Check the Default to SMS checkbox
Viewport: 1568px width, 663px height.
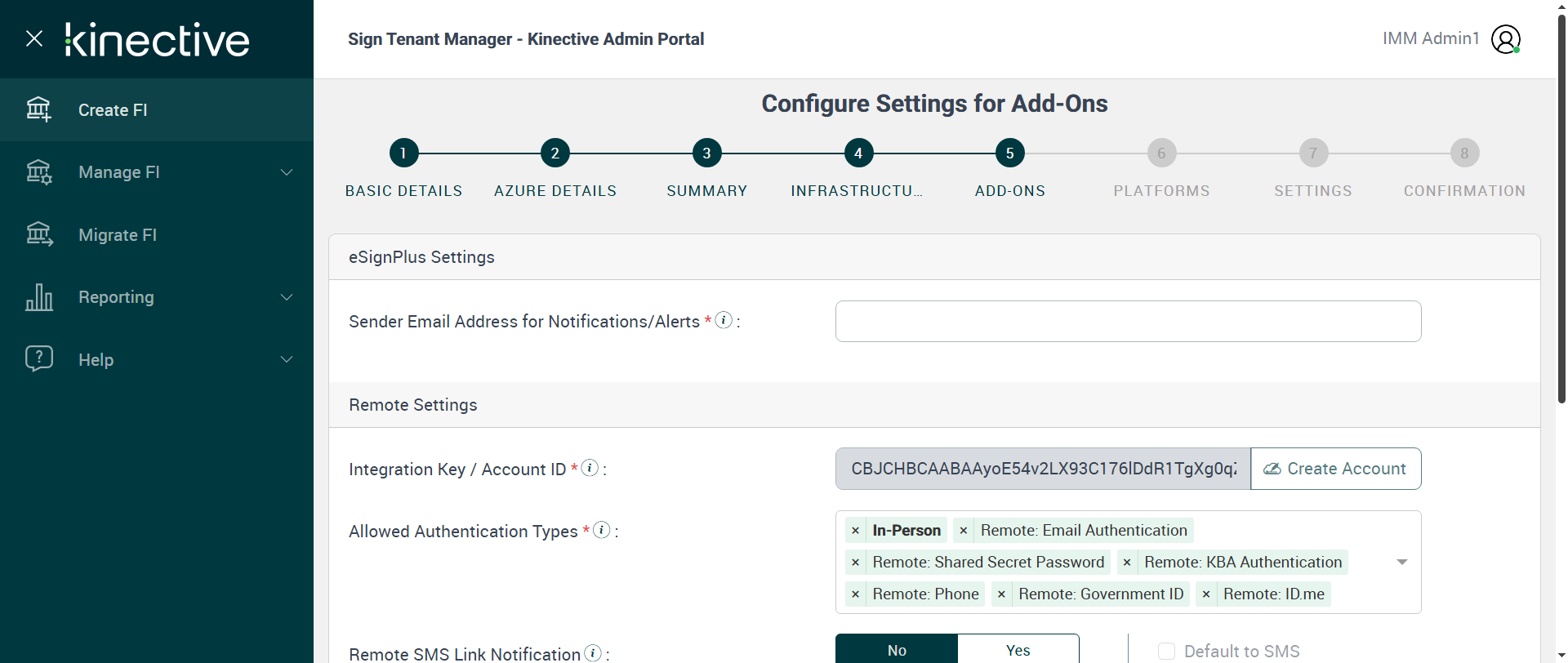[x=1166, y=651]
